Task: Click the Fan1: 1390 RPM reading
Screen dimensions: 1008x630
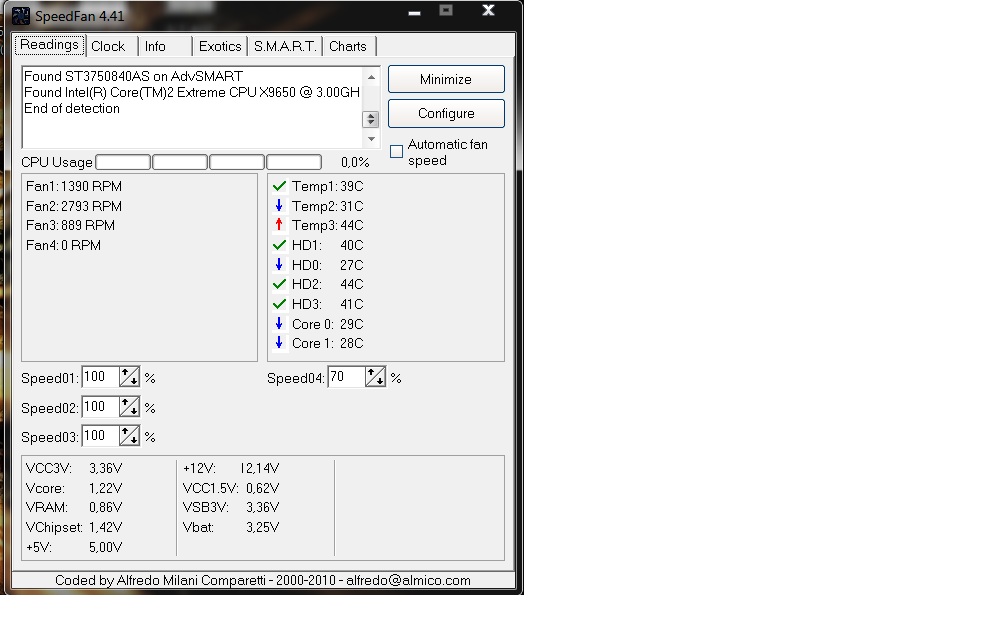Action: 74,186
